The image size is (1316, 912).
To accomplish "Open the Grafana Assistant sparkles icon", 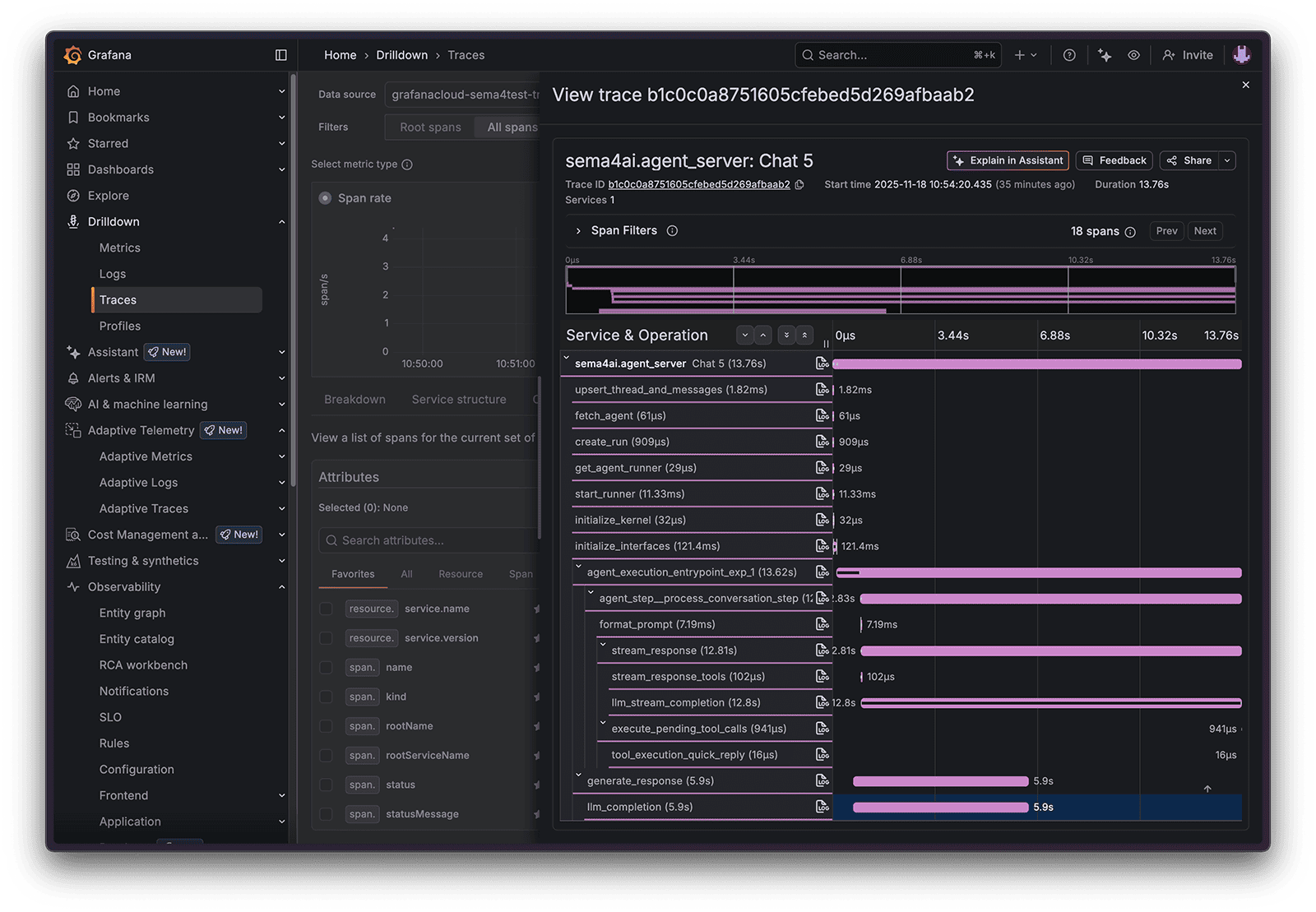I will coord(1104,55).
